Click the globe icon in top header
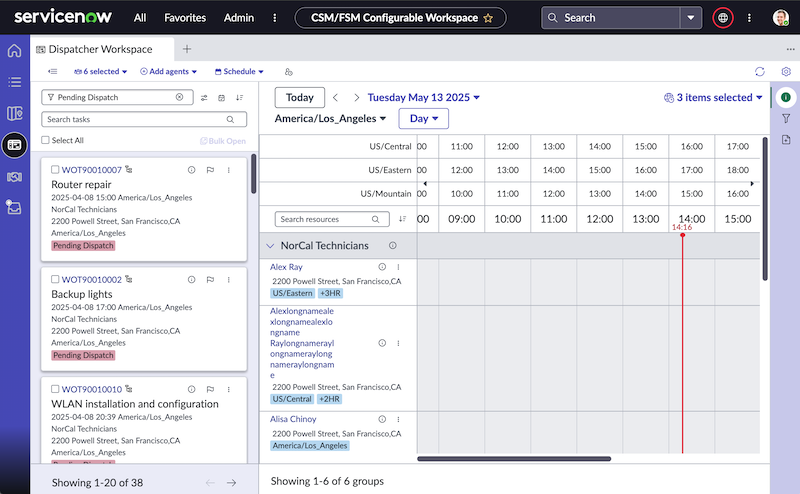800x494 pixels. (x=722, y=18)
